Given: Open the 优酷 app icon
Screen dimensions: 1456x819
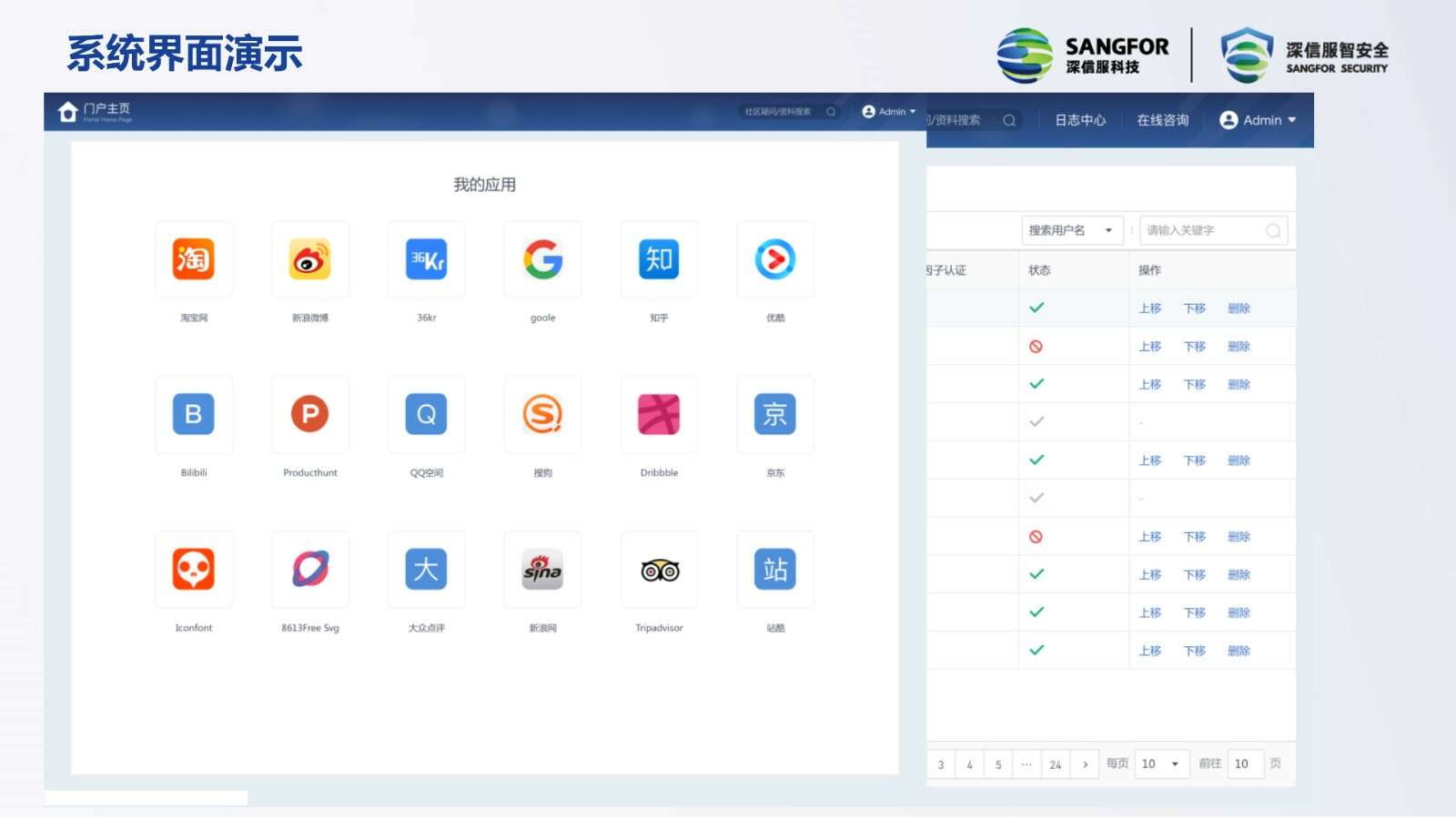Looking at the screenshot, I should pyautogui.click(x=775, y=259).
